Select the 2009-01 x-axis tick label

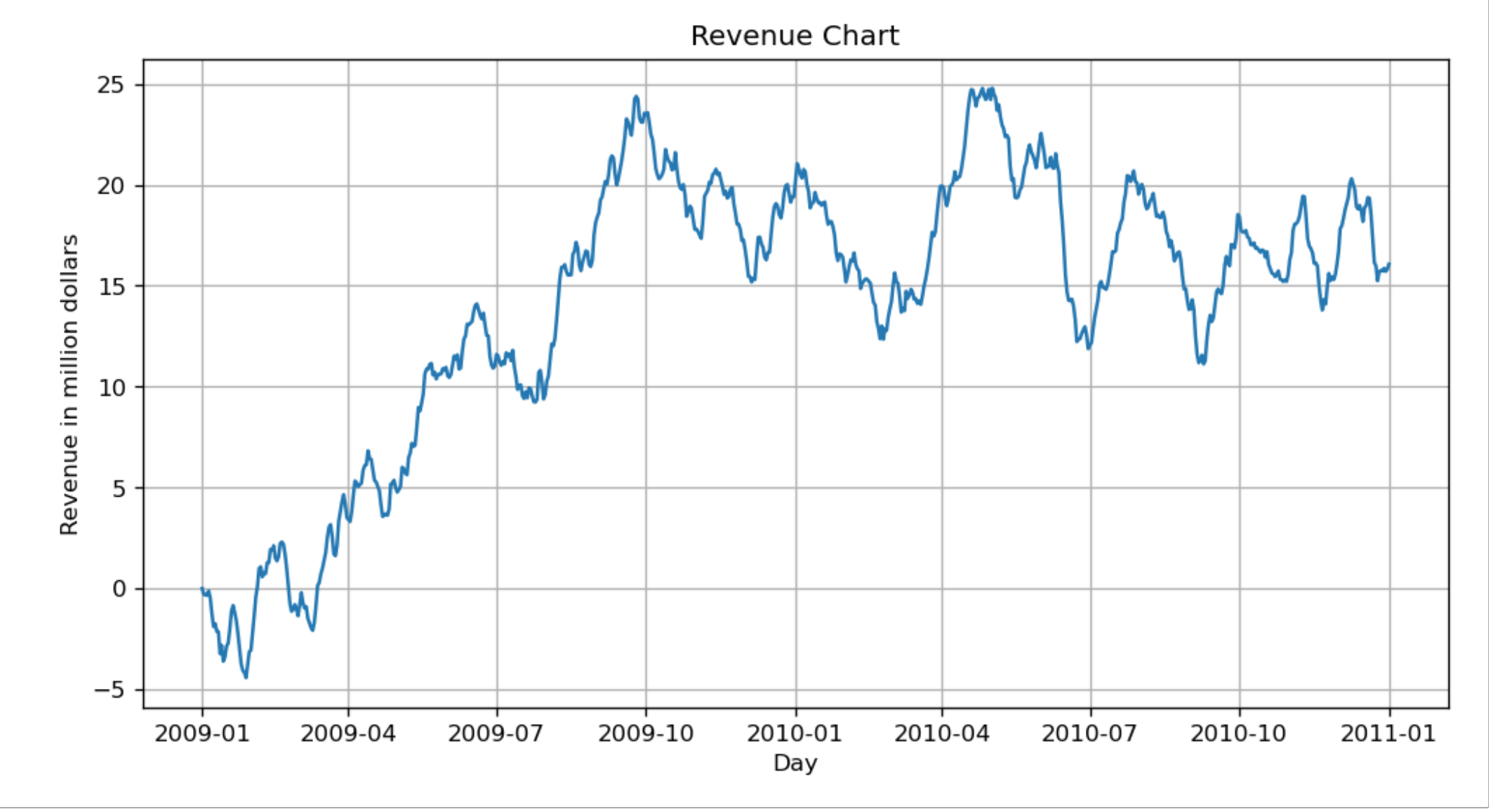[202, 734]
